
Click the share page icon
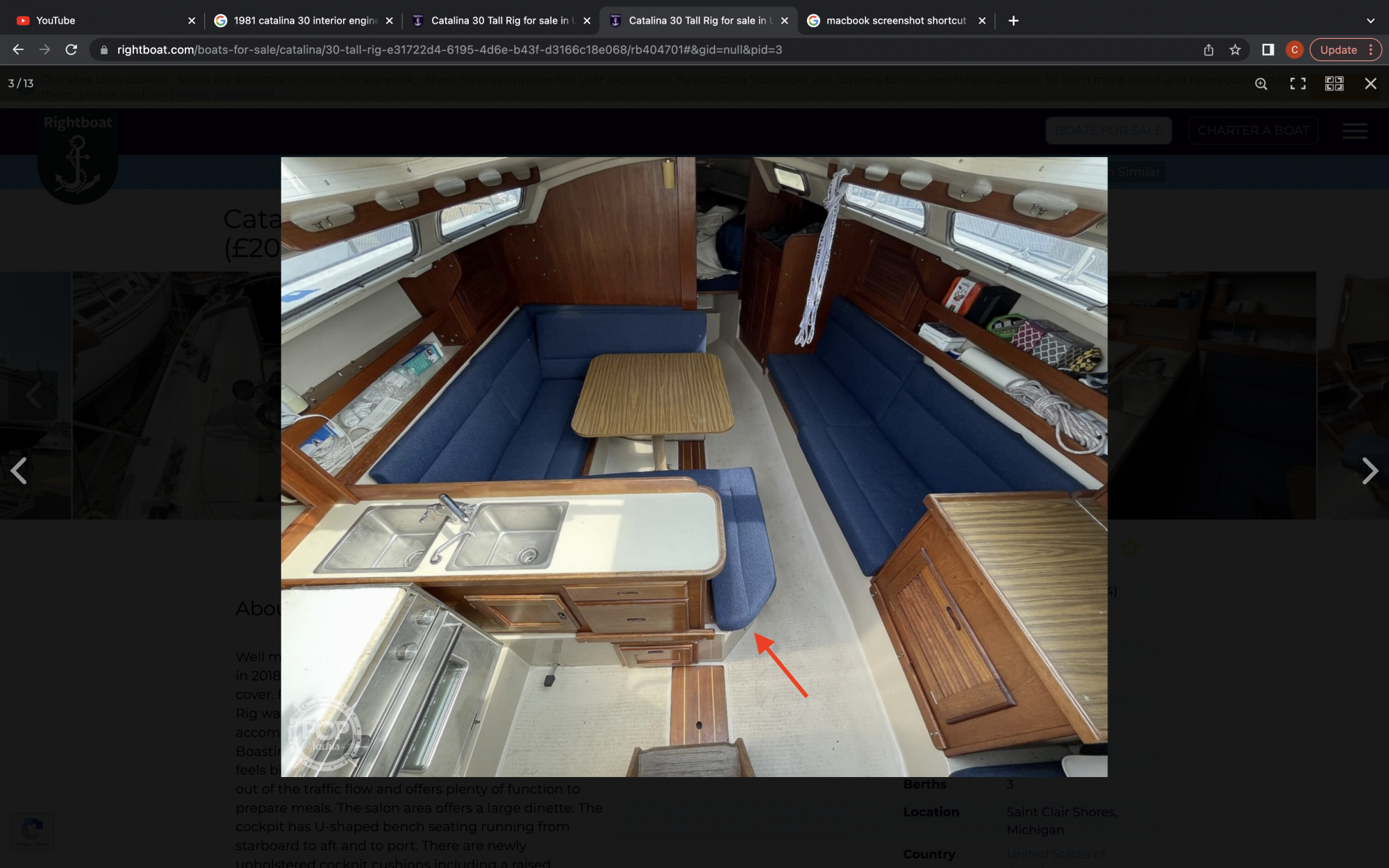(1208, 50)
